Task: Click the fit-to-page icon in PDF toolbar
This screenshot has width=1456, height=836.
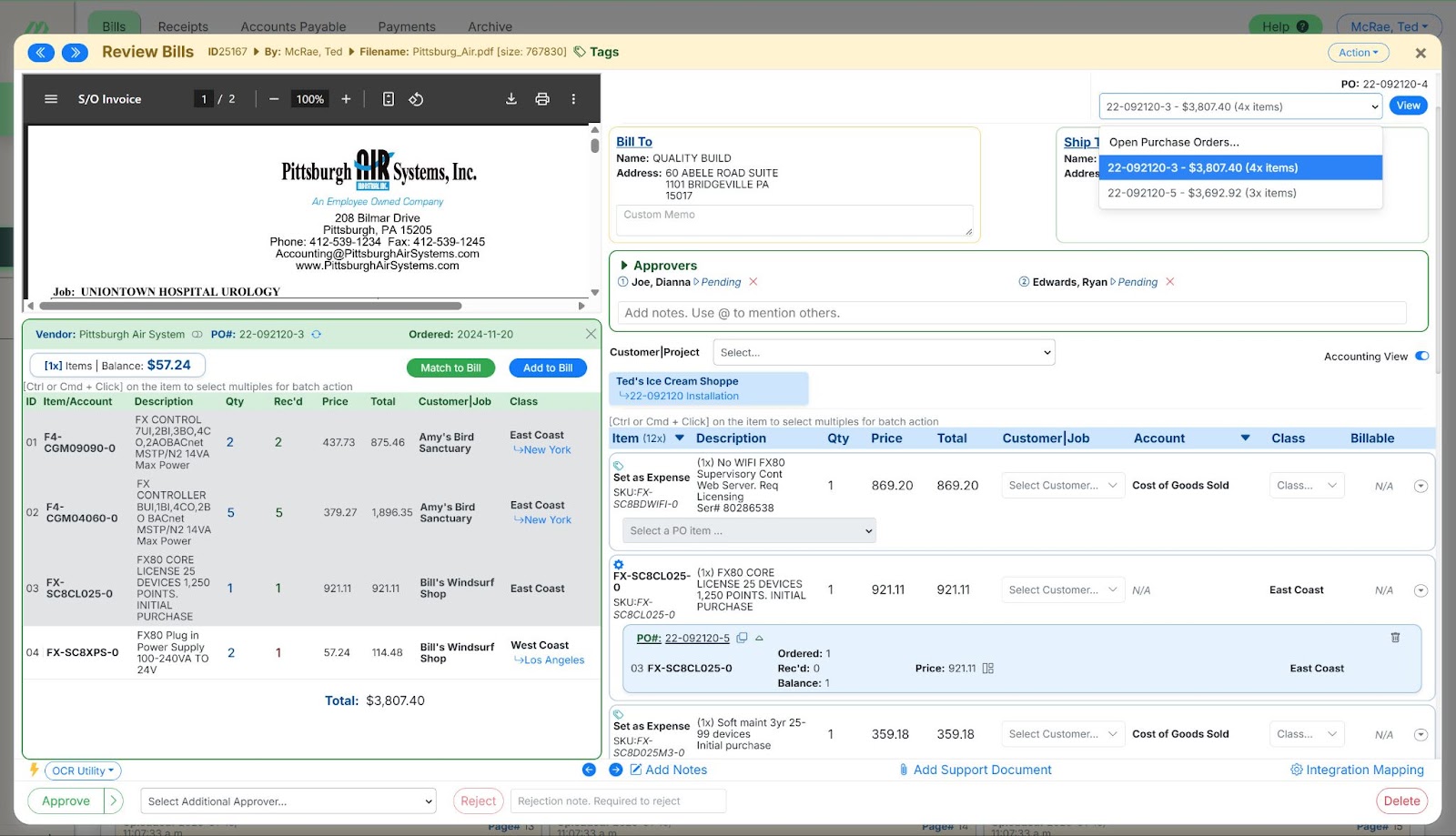Action: click(x=389, y=99)
